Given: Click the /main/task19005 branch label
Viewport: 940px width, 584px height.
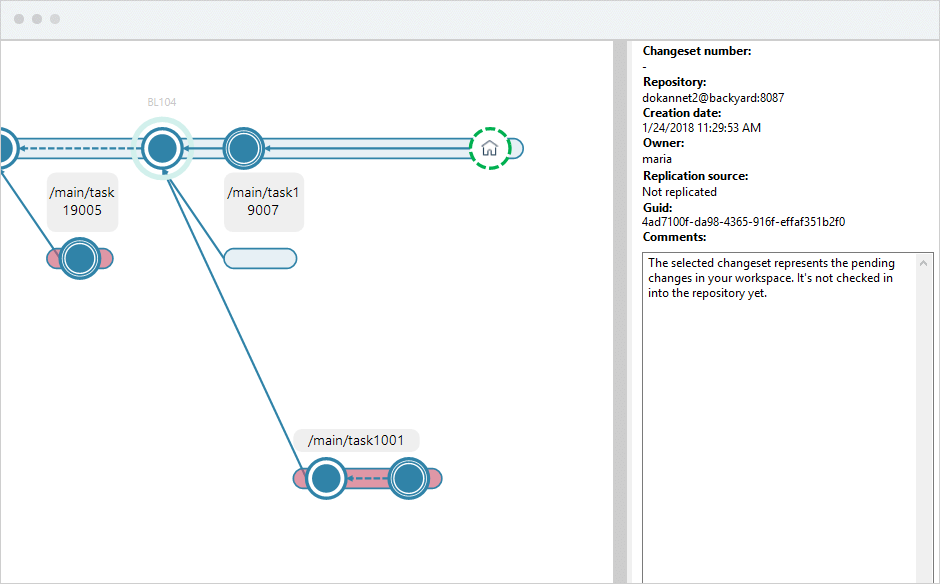Looking at the screenshot, I should click(82, 202).
